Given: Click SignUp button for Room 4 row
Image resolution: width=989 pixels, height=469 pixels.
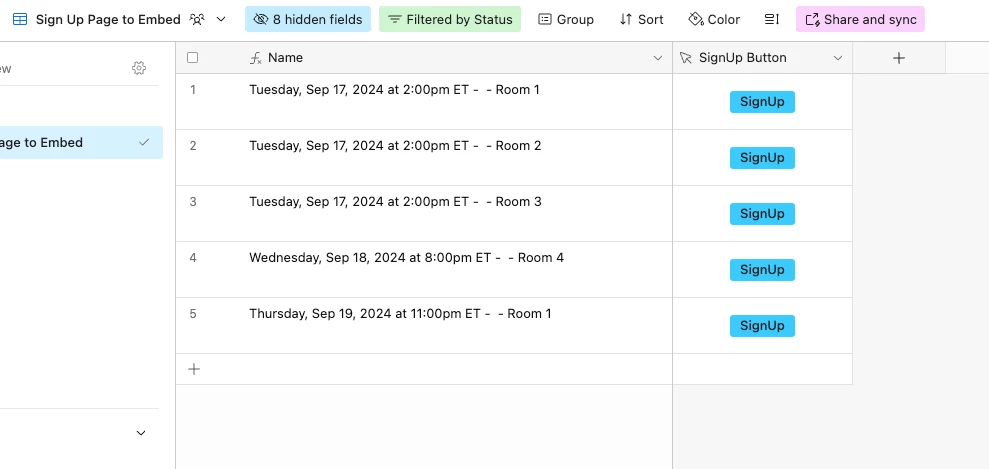Looking at the screenshot, I should pyautogui.click(x=762, y=270).
